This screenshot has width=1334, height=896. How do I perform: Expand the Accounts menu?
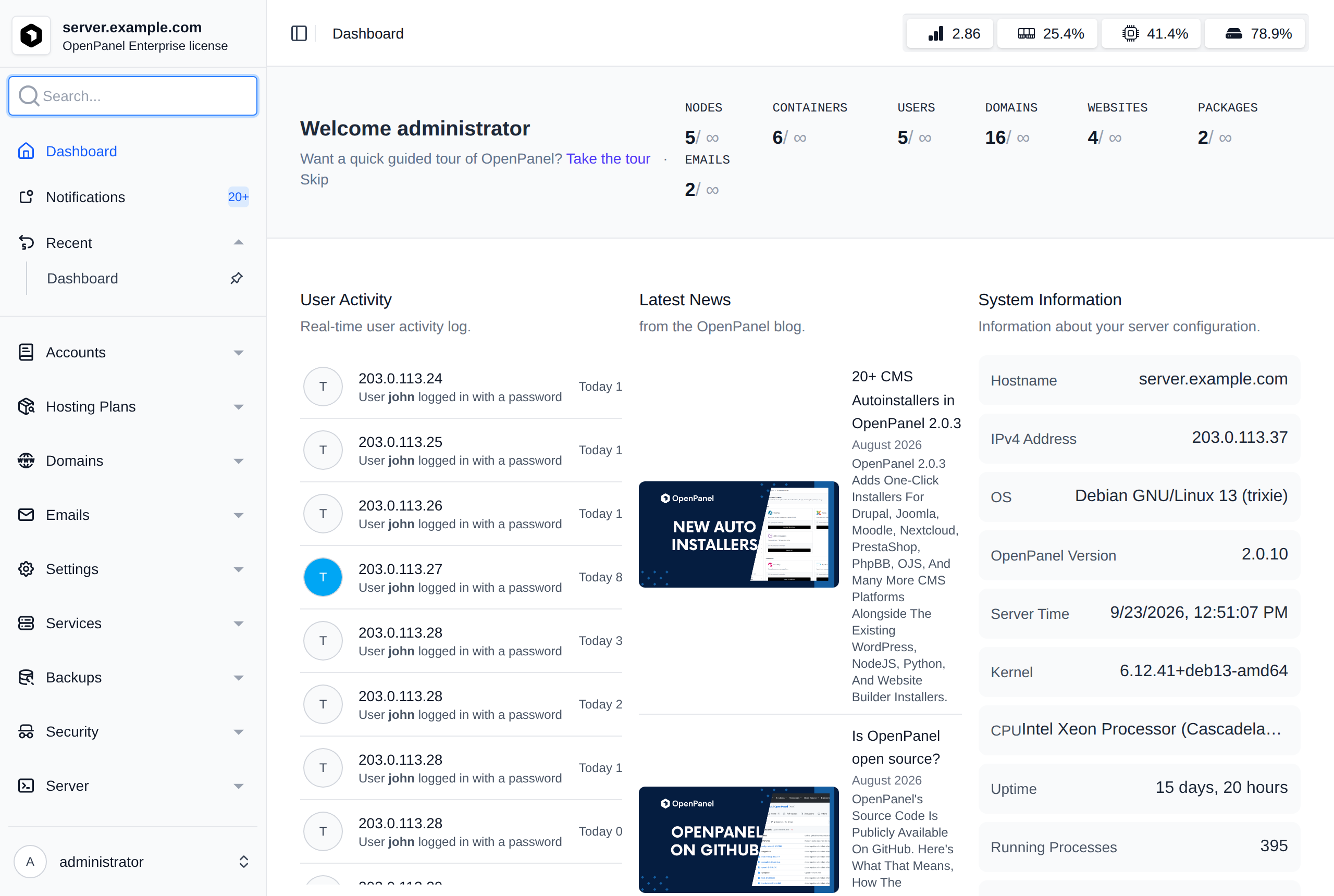pos(238,353)
